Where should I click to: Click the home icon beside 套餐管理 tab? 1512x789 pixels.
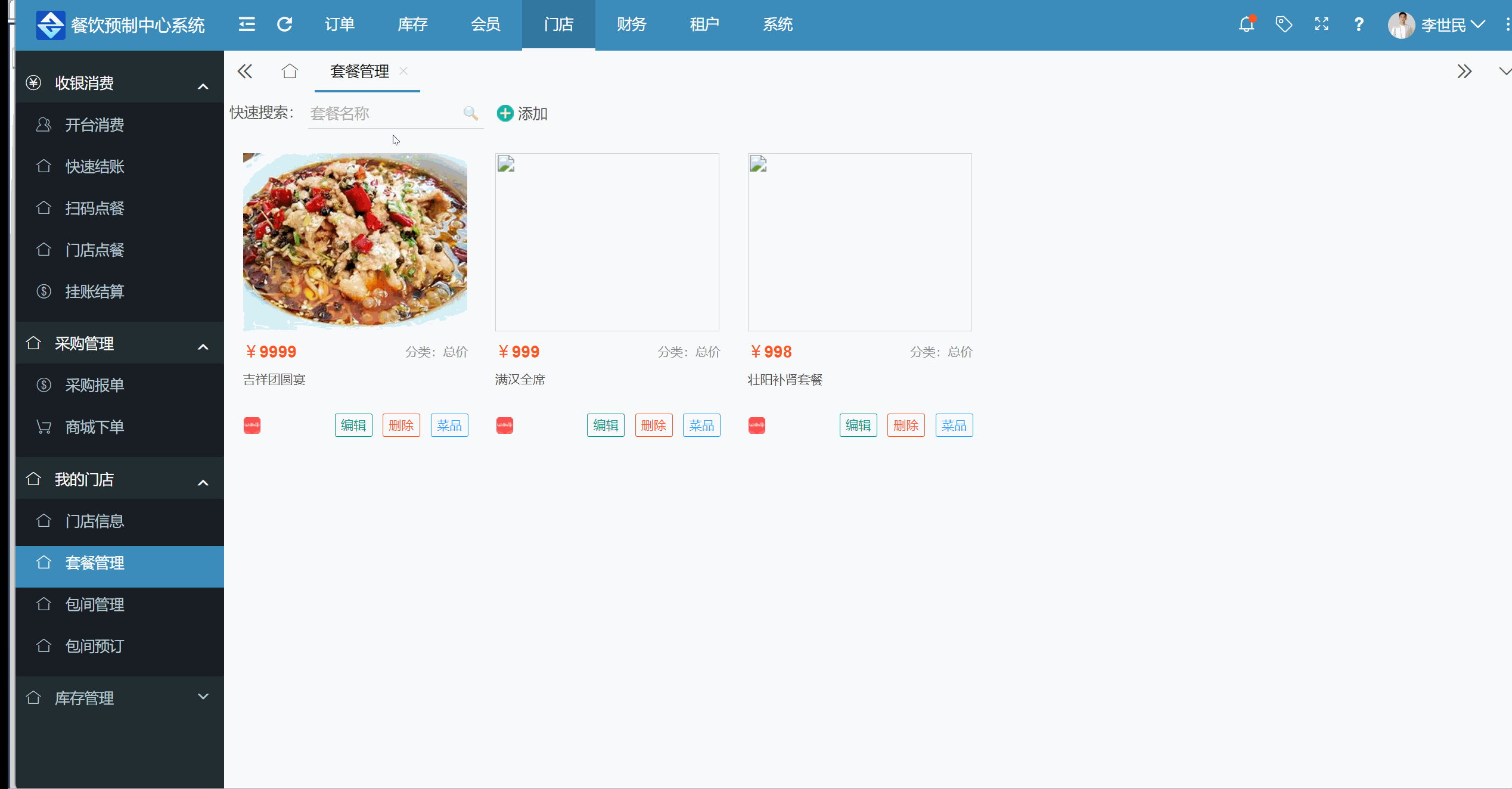tap(290, 72)
